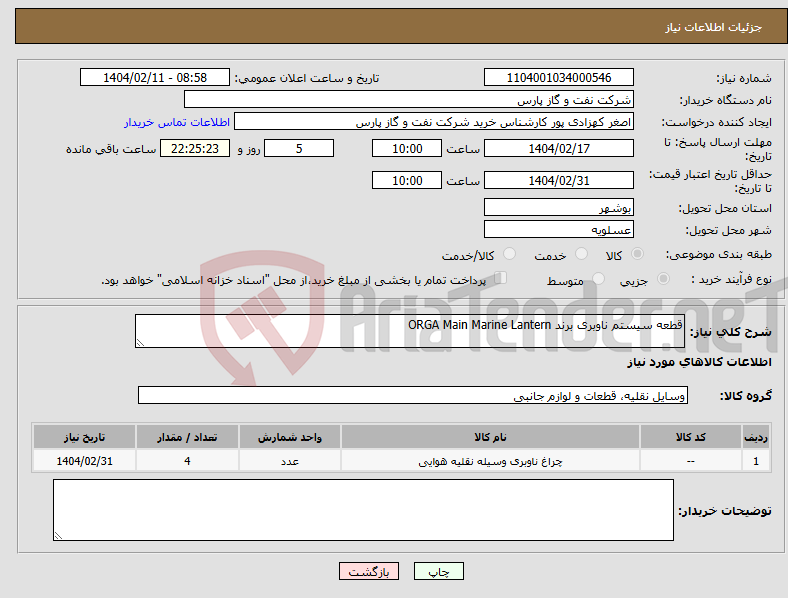Click the remaining time field 22:25:23

[195, 148]
